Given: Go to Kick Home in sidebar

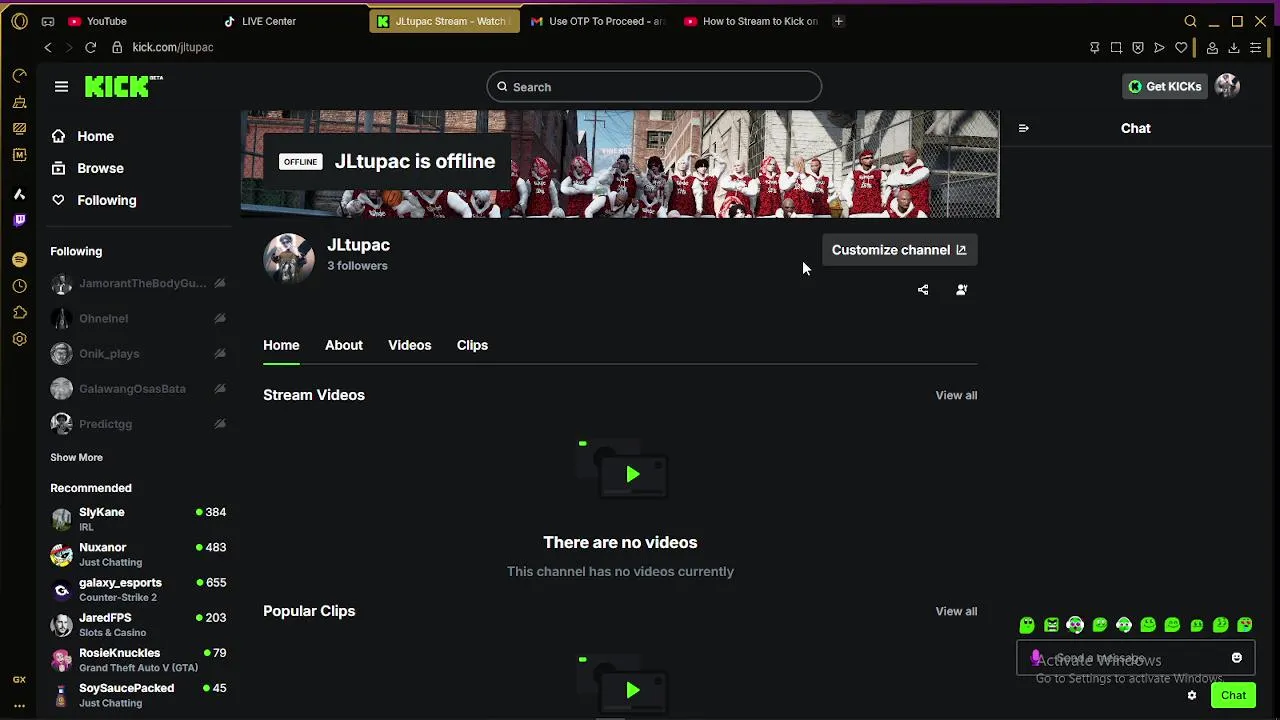Looking at the screenshot, I should (95, 136).
